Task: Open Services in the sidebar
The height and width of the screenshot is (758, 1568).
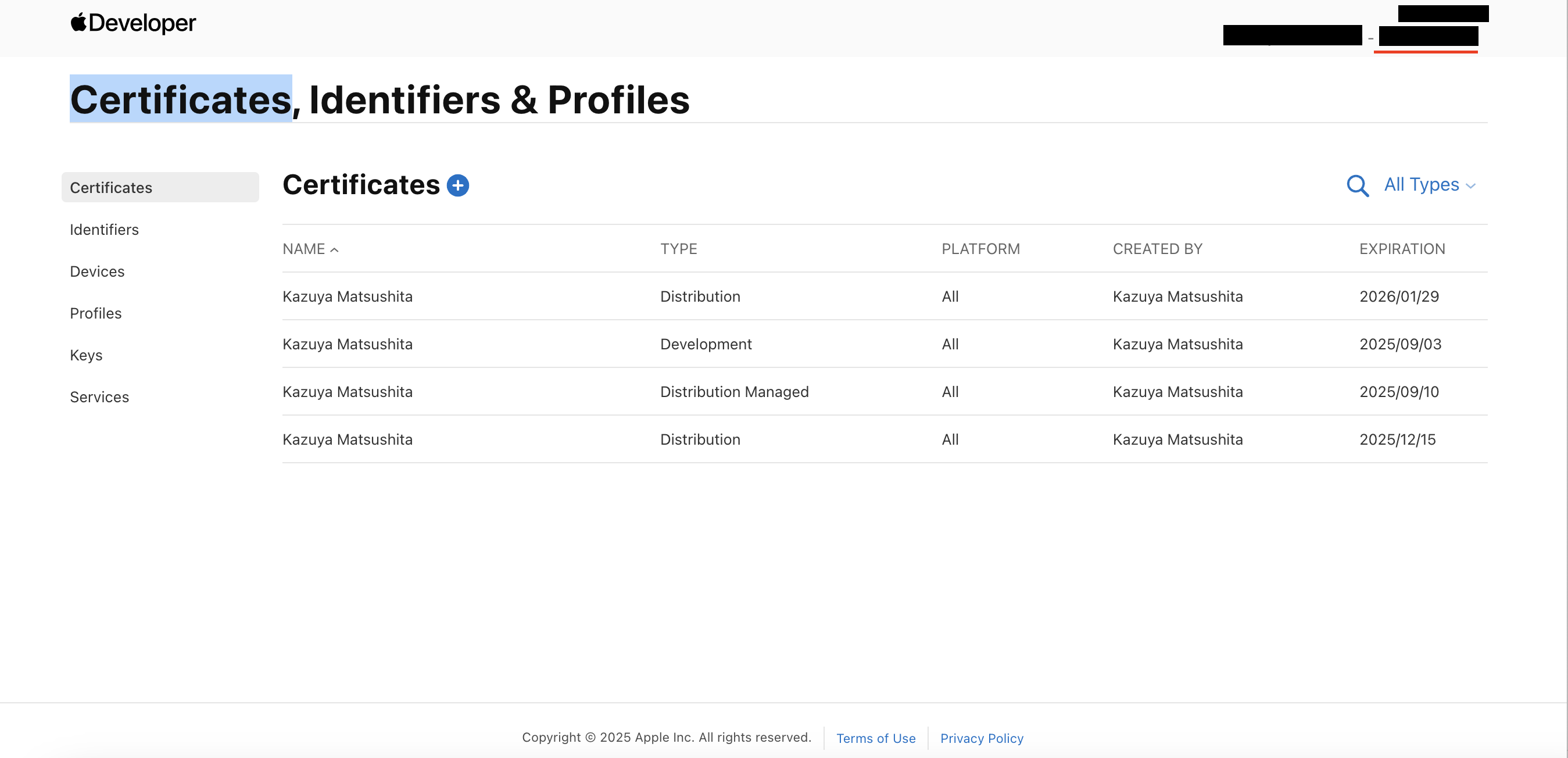Action: [99, 397]
